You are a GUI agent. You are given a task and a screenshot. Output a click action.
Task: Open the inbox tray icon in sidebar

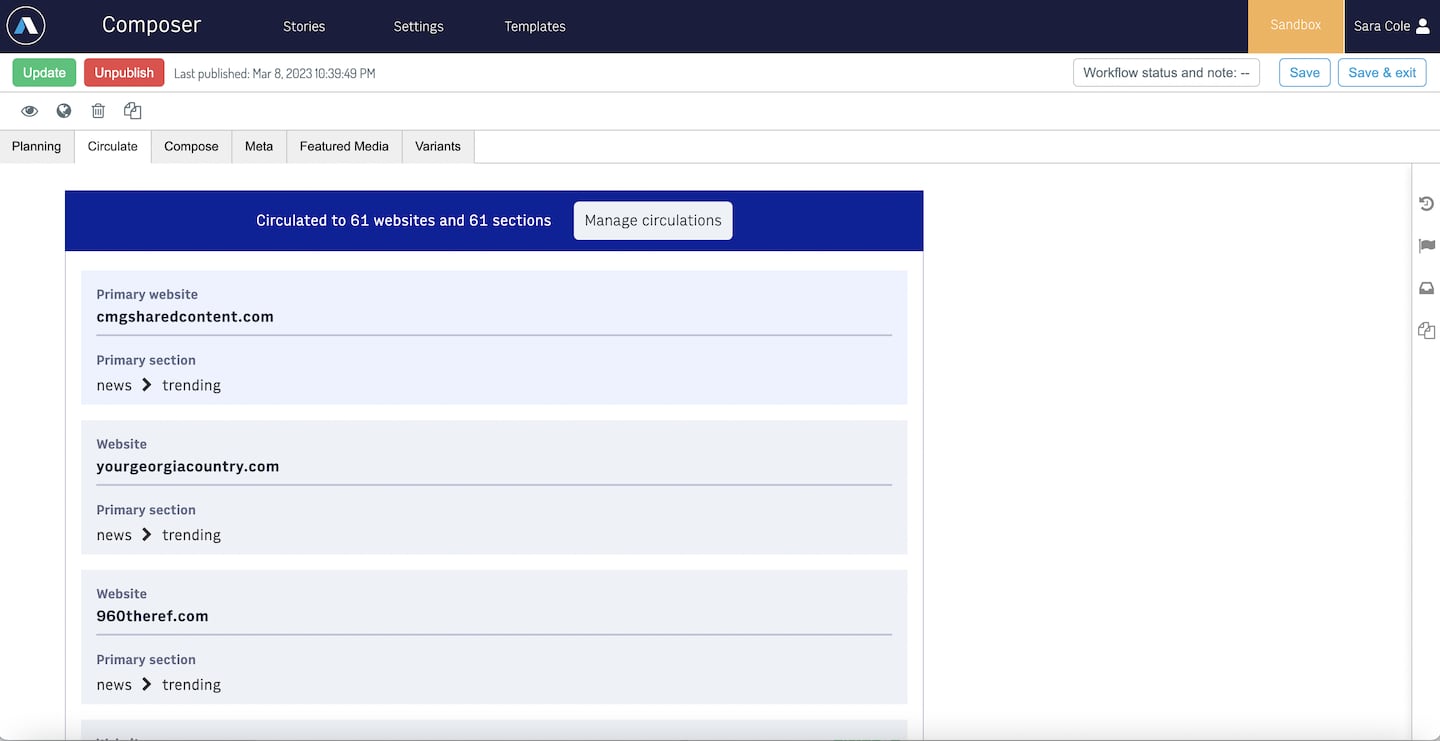click(x=1426, y=288)
